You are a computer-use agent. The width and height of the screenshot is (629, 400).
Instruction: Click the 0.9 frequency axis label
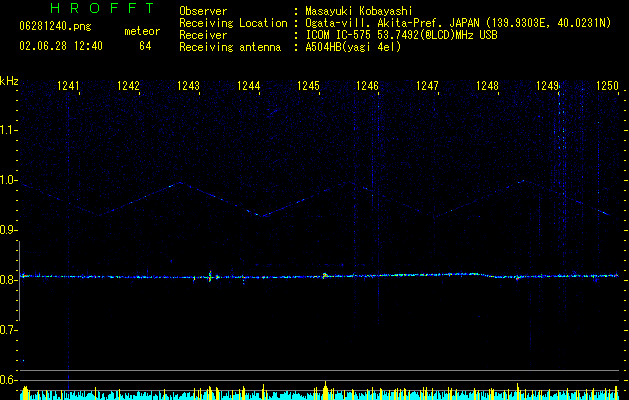8,230
